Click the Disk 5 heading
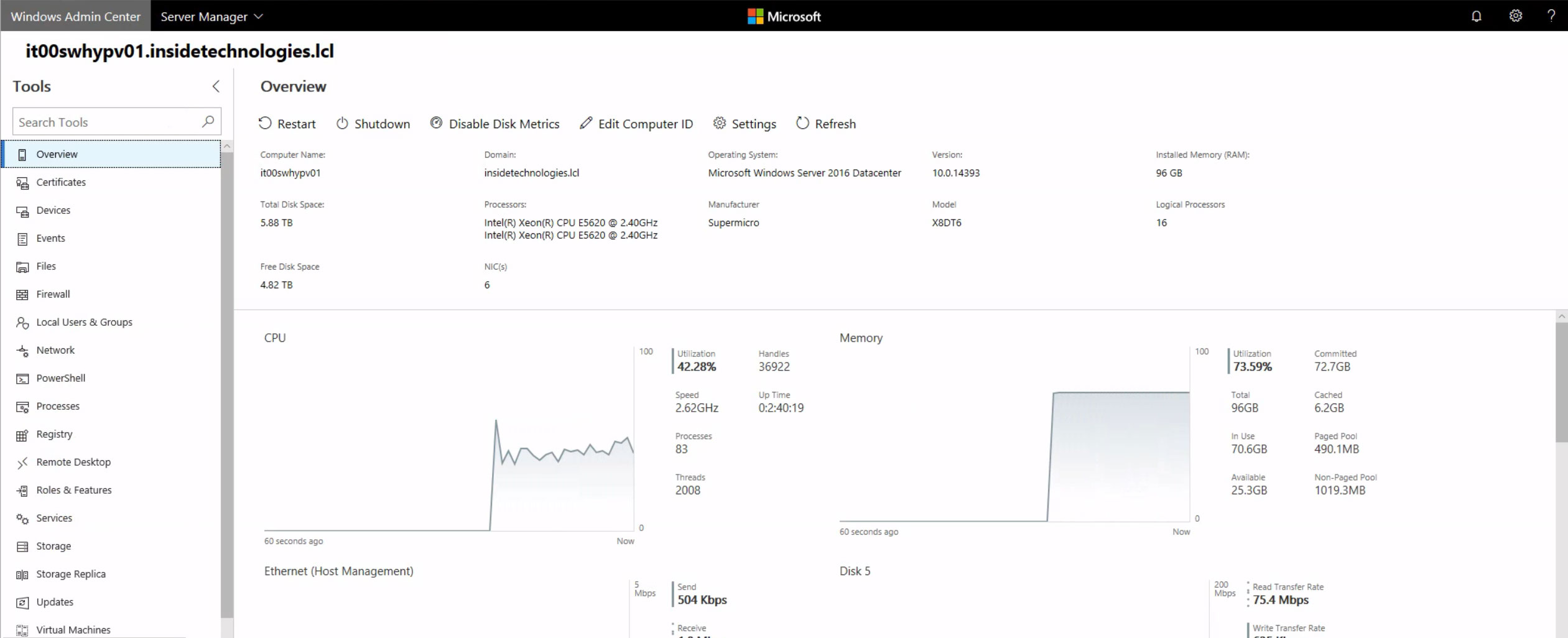The width and height of the screenshot is (1568, 638). [855, 571]
